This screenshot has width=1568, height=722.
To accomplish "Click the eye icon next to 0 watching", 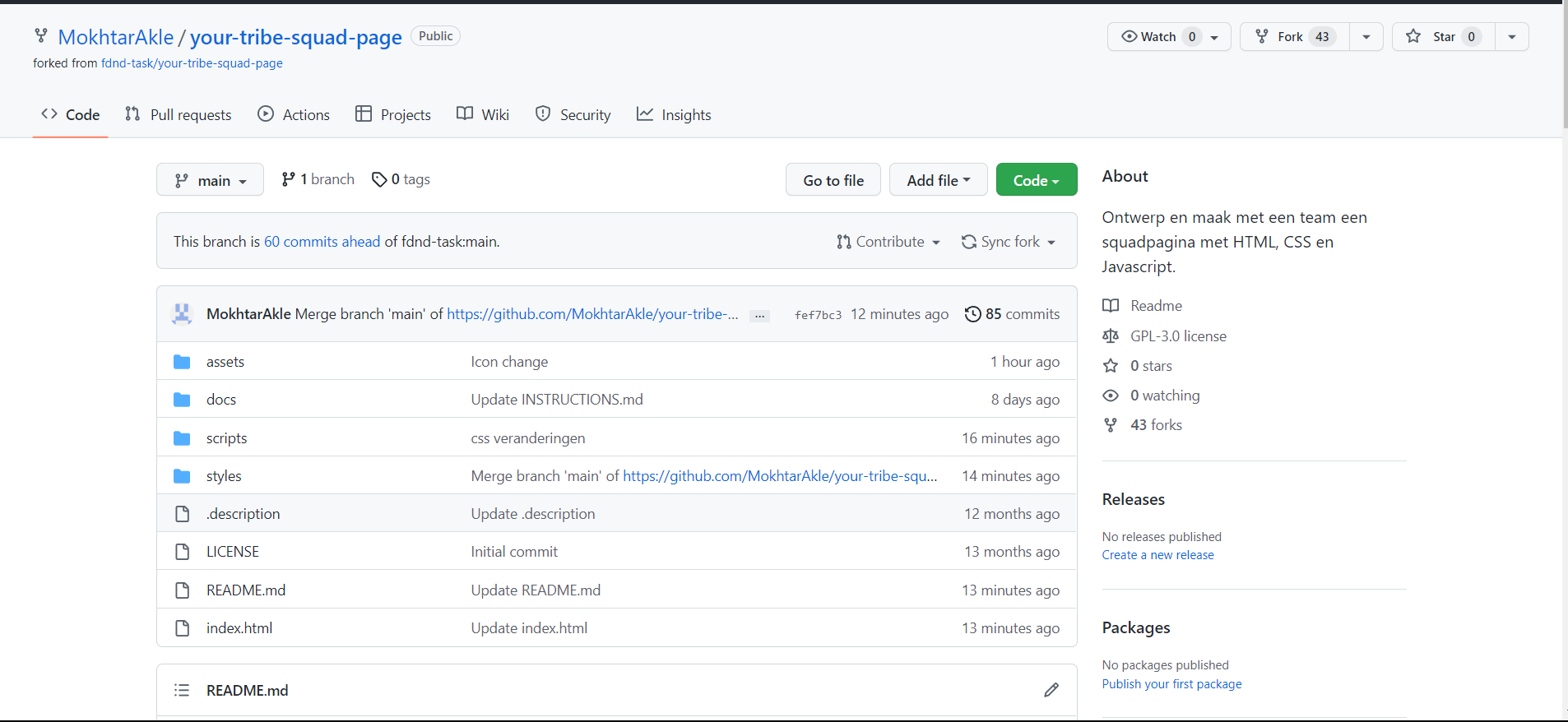I will point(1111,396).
